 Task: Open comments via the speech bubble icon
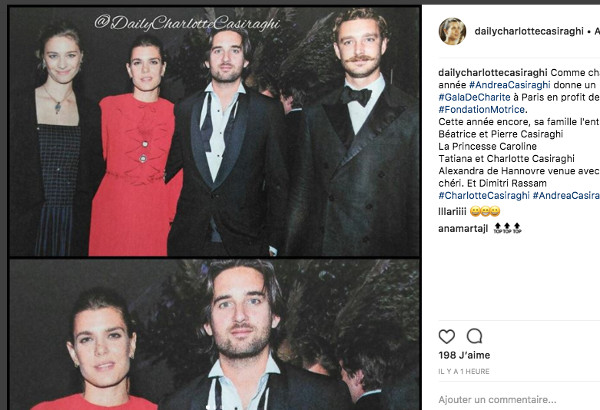pos(474,336)
